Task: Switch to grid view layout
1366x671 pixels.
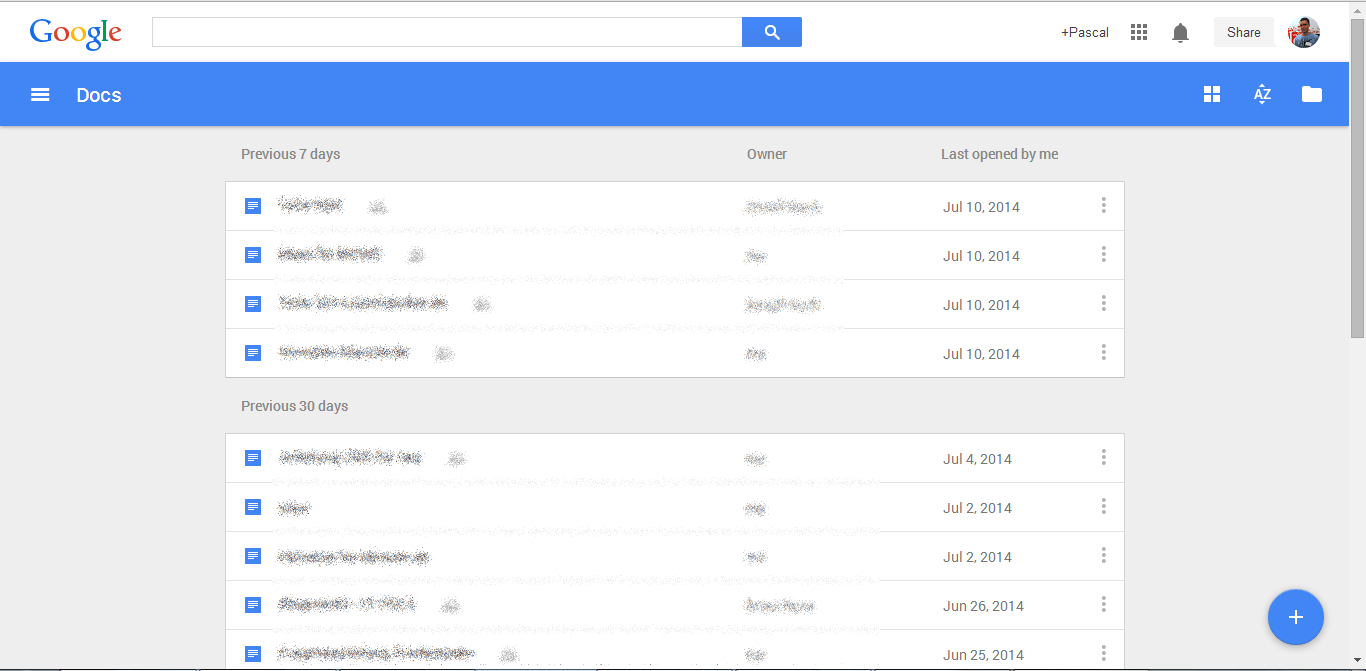Action: tap(1212, 94)
